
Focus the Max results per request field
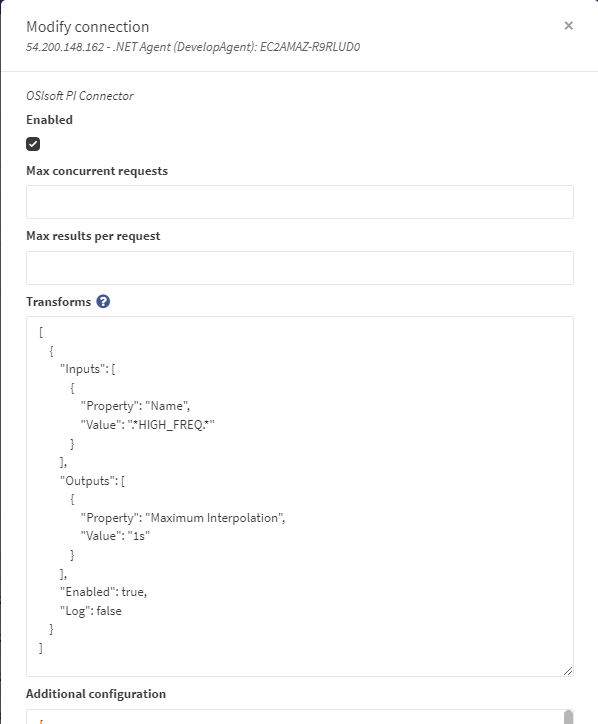tap(300, 268)
